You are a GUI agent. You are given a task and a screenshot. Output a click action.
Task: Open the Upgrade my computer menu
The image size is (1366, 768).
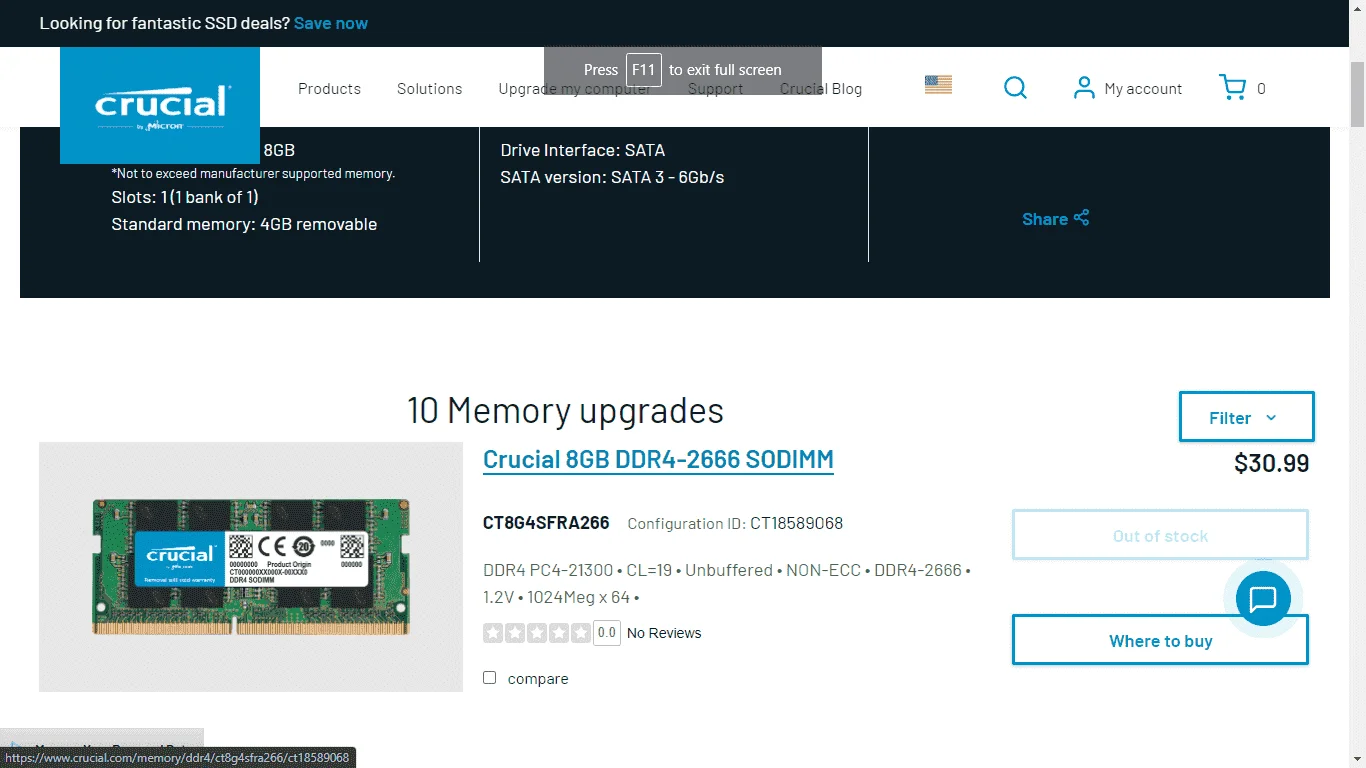(x=574, y=89)
